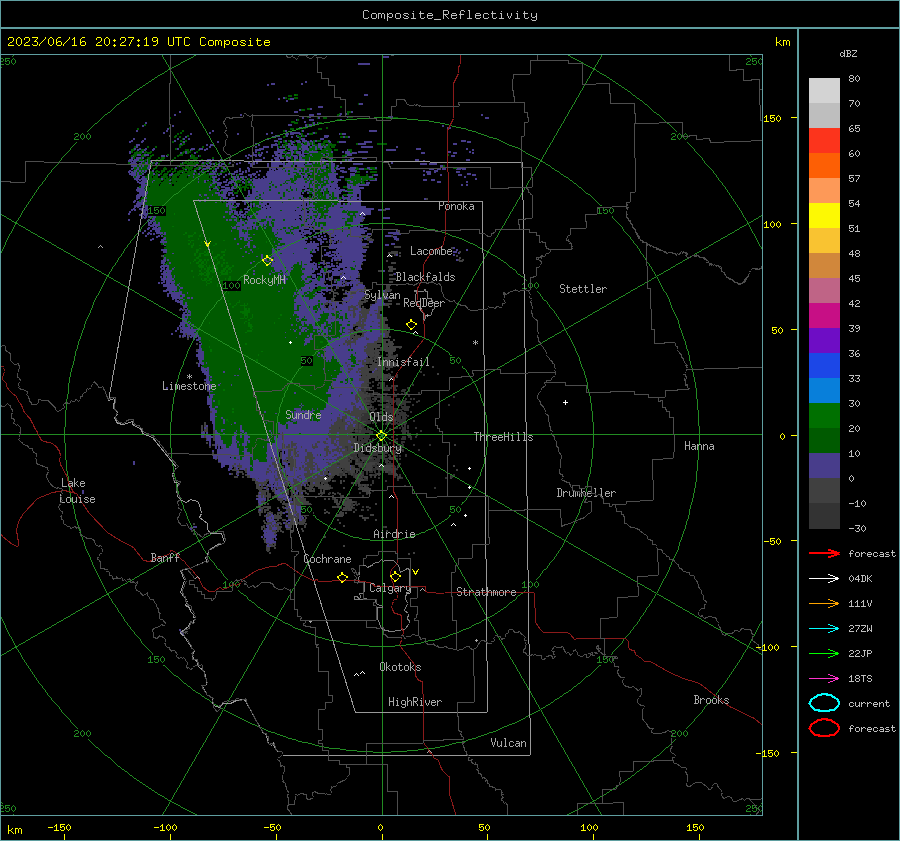Click the 65 dBZ red color swatch

pos(824,141)
